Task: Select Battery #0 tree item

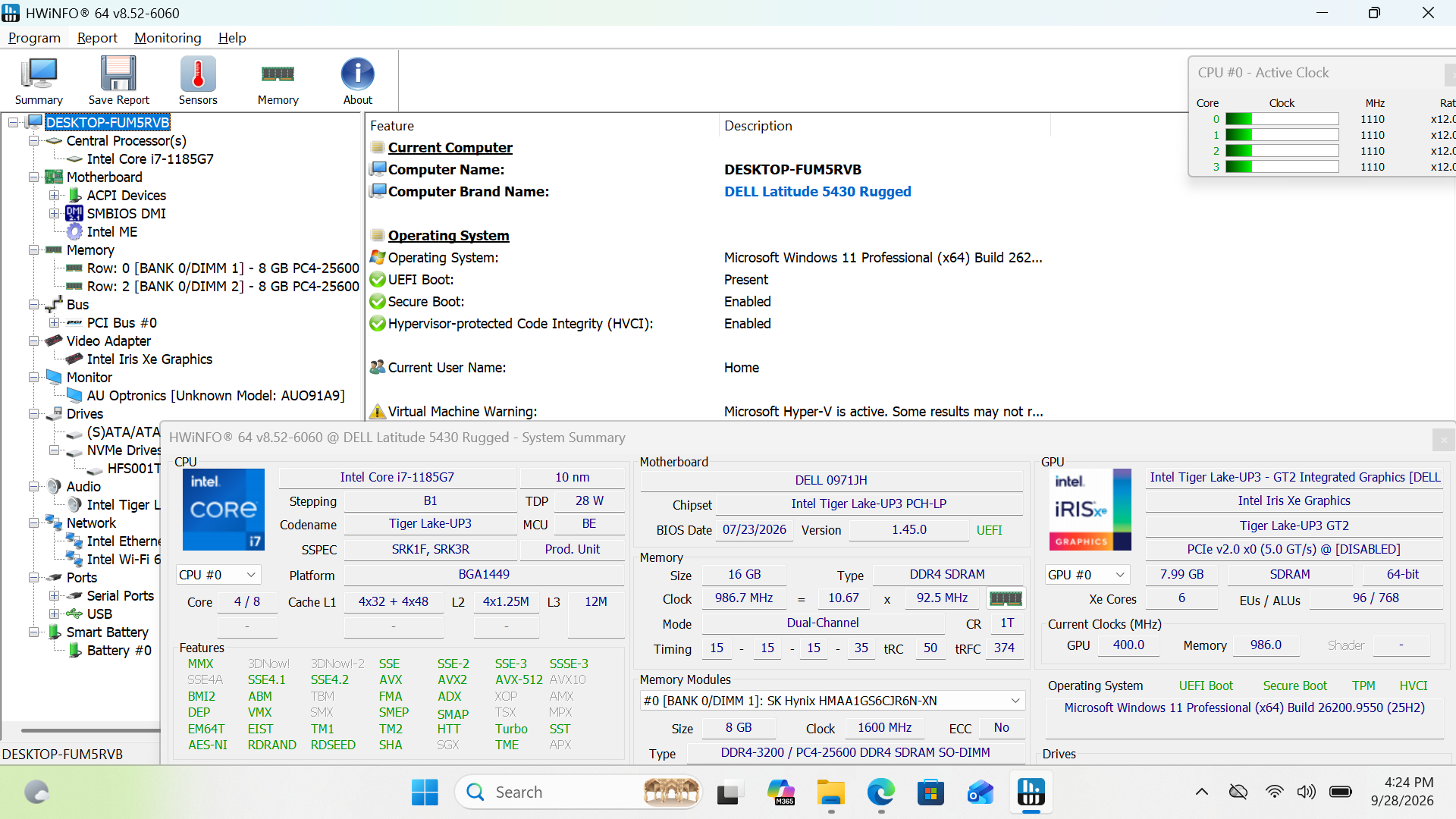Action: 119,650
